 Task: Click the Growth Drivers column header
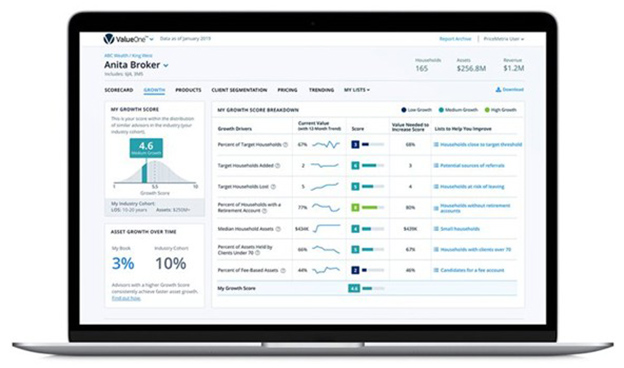pos(235,129)
